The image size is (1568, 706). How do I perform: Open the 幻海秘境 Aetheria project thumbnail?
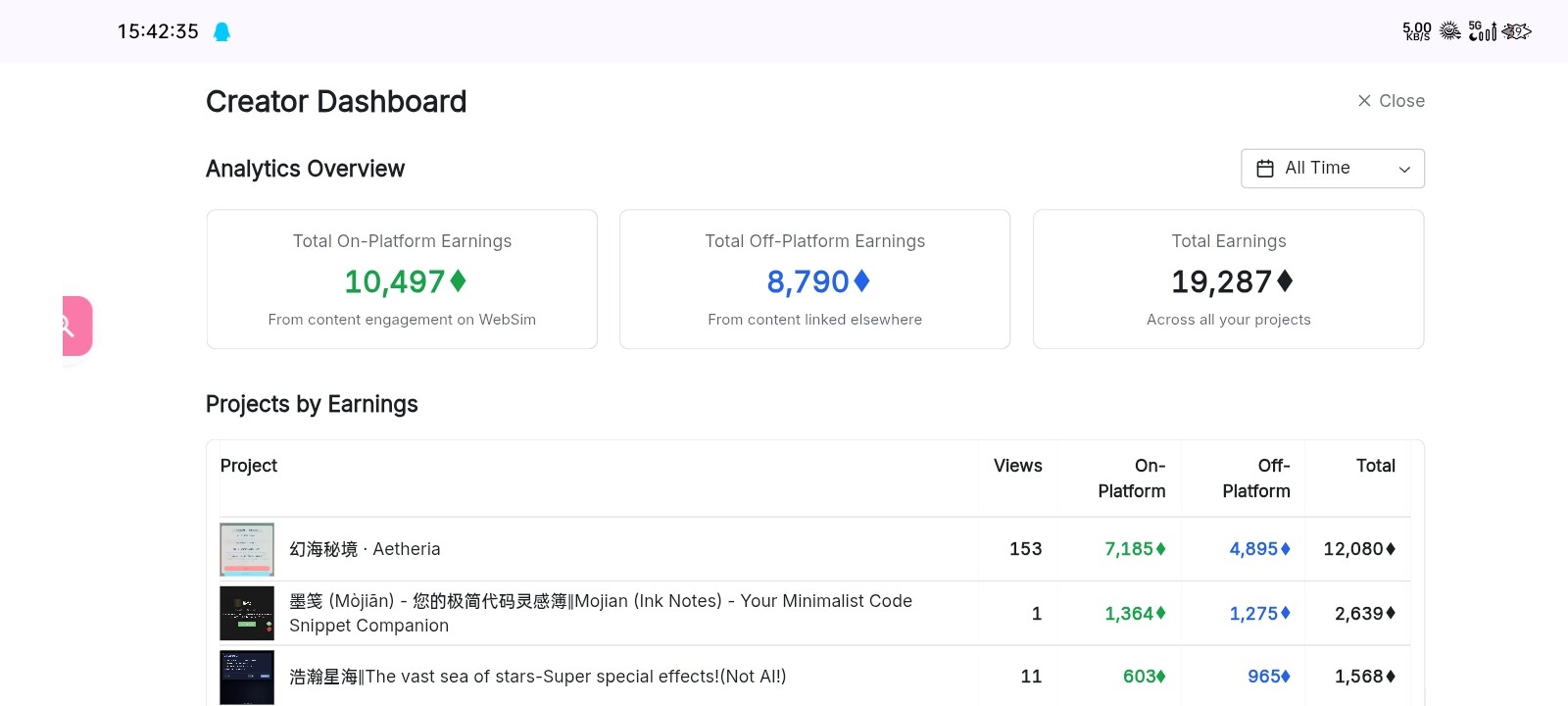click(x=247, y=549)
